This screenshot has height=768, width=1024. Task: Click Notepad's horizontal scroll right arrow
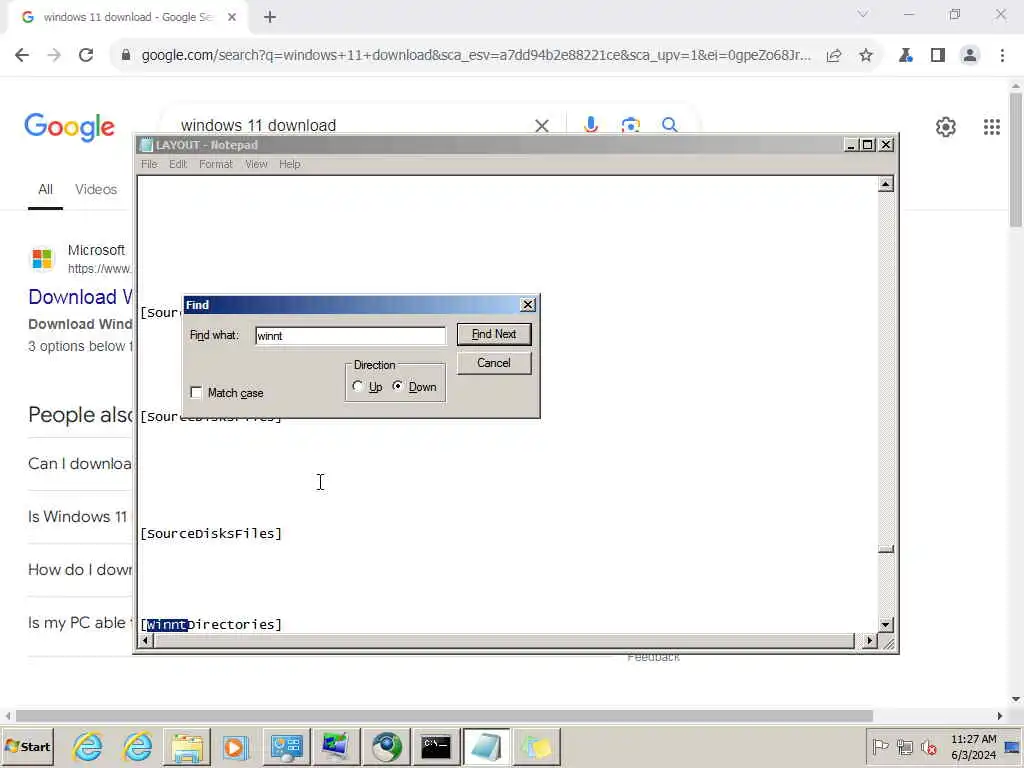(x=869, y=641)
